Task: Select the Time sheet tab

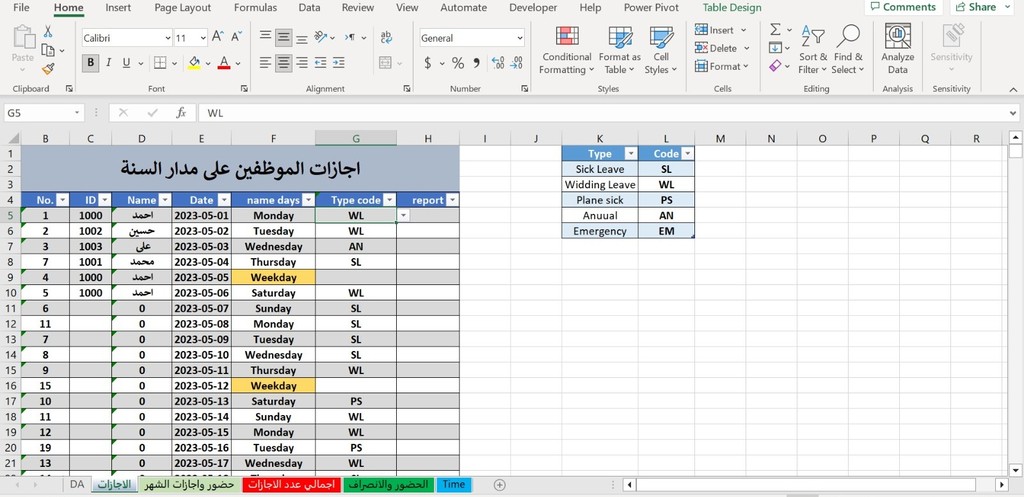Action: [x=454, y=485]
